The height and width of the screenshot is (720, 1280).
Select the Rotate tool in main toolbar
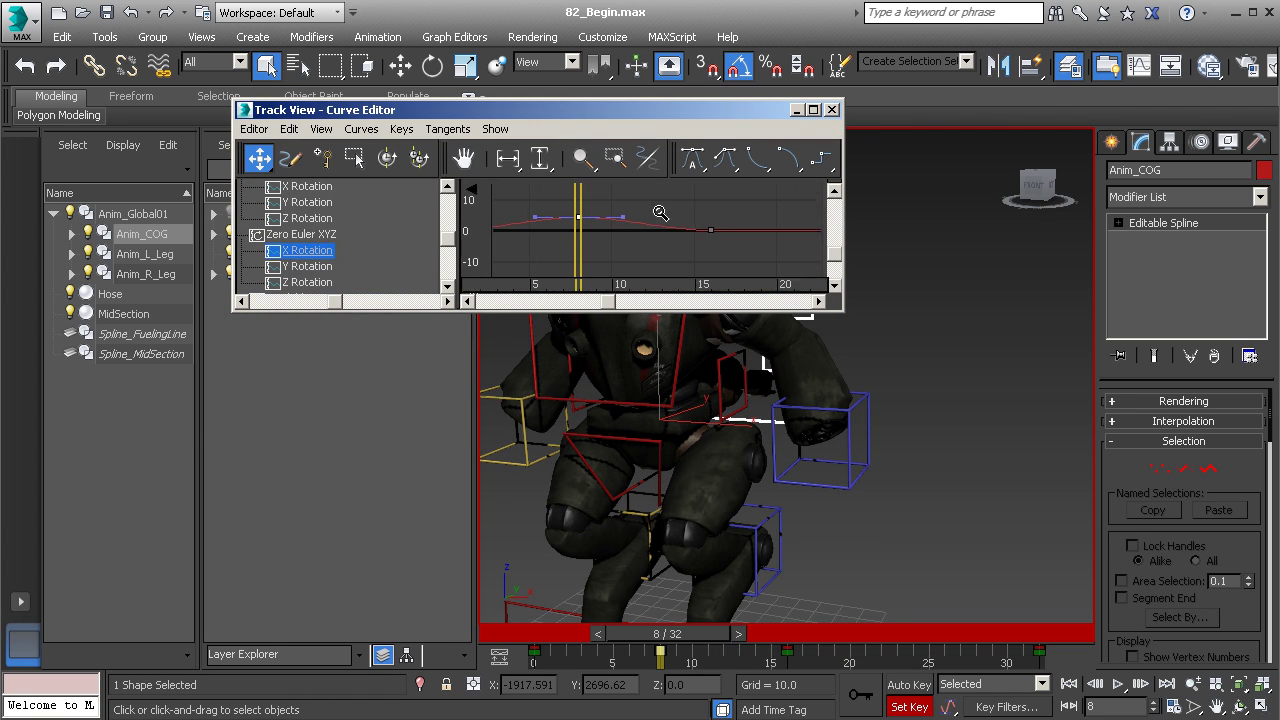pyautogui.click(x=432, y=66)
